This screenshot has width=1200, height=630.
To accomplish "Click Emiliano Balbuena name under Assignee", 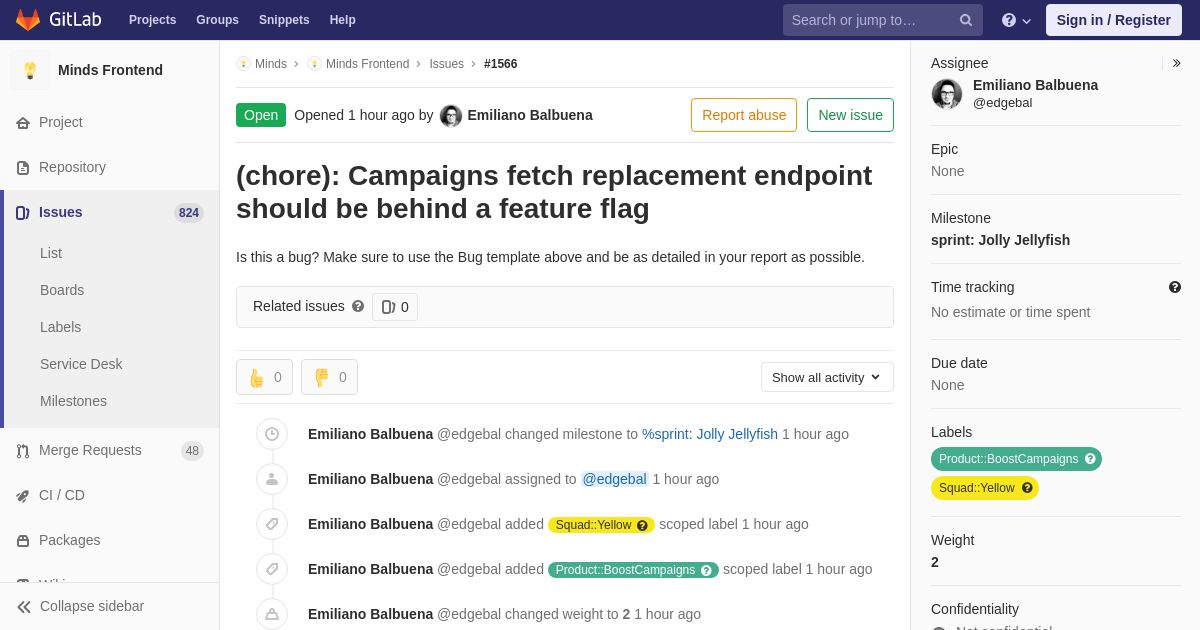I will 1035,85.
